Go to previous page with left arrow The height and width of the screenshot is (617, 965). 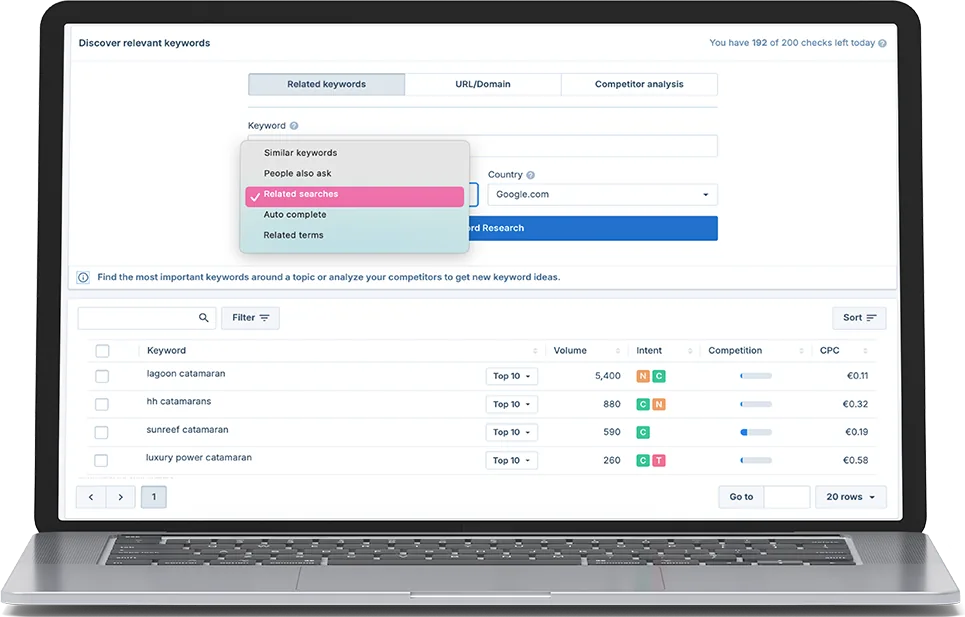(x=91, y=497)
